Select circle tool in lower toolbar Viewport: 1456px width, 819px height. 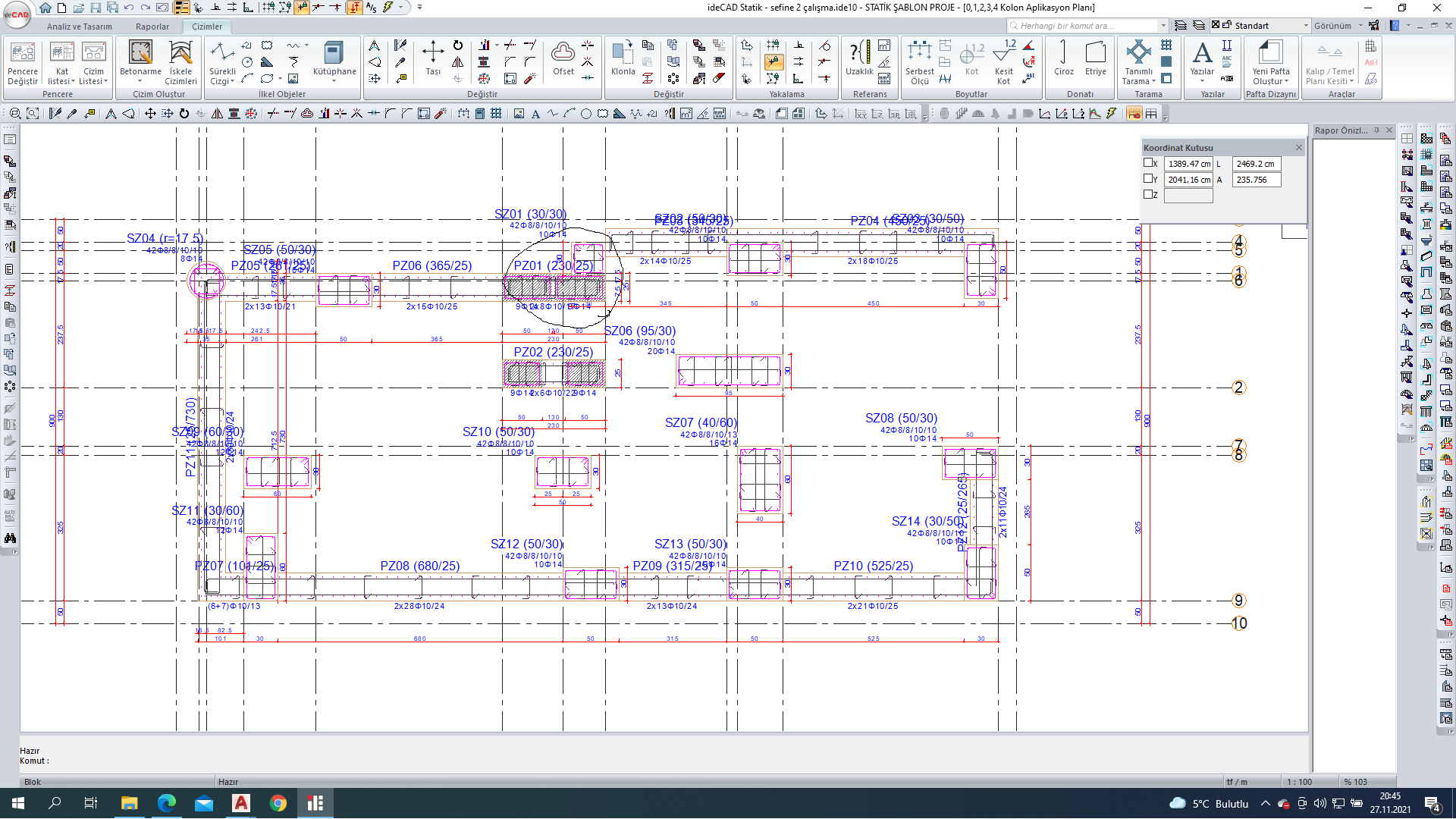[x=586, y=114]
